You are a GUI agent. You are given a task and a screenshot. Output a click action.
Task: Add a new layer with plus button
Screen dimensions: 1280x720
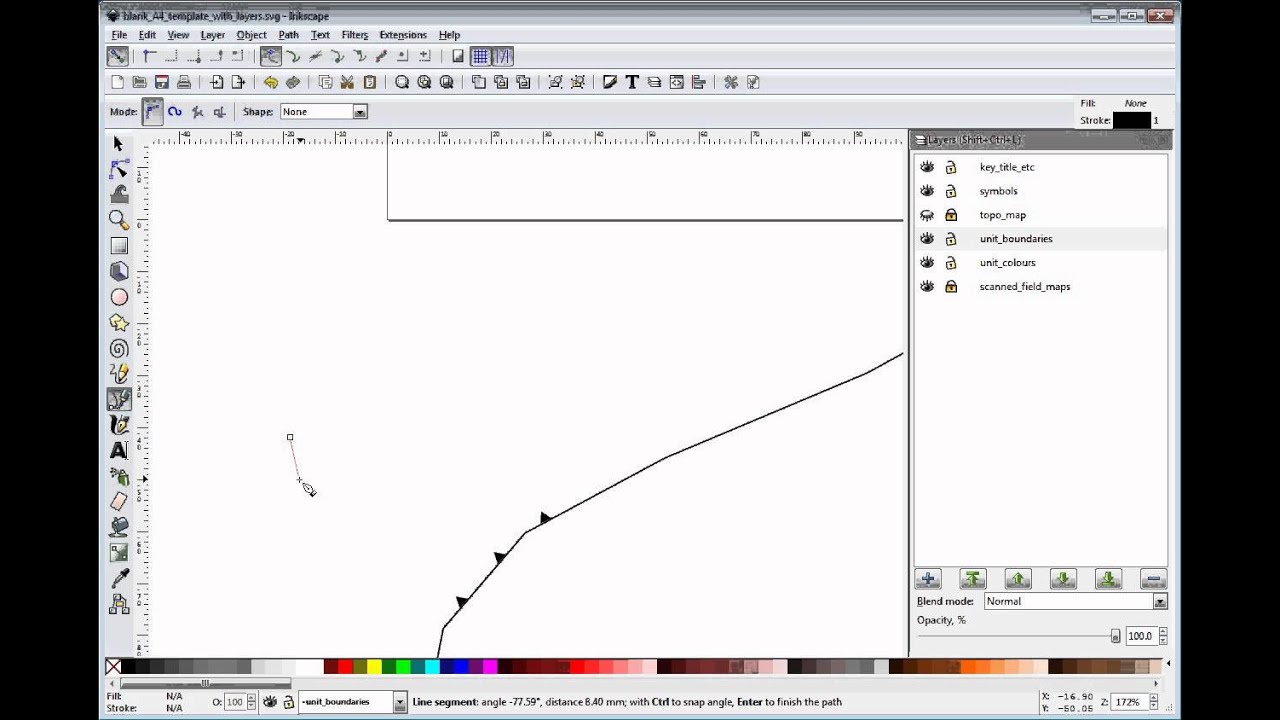coord(928,579)
